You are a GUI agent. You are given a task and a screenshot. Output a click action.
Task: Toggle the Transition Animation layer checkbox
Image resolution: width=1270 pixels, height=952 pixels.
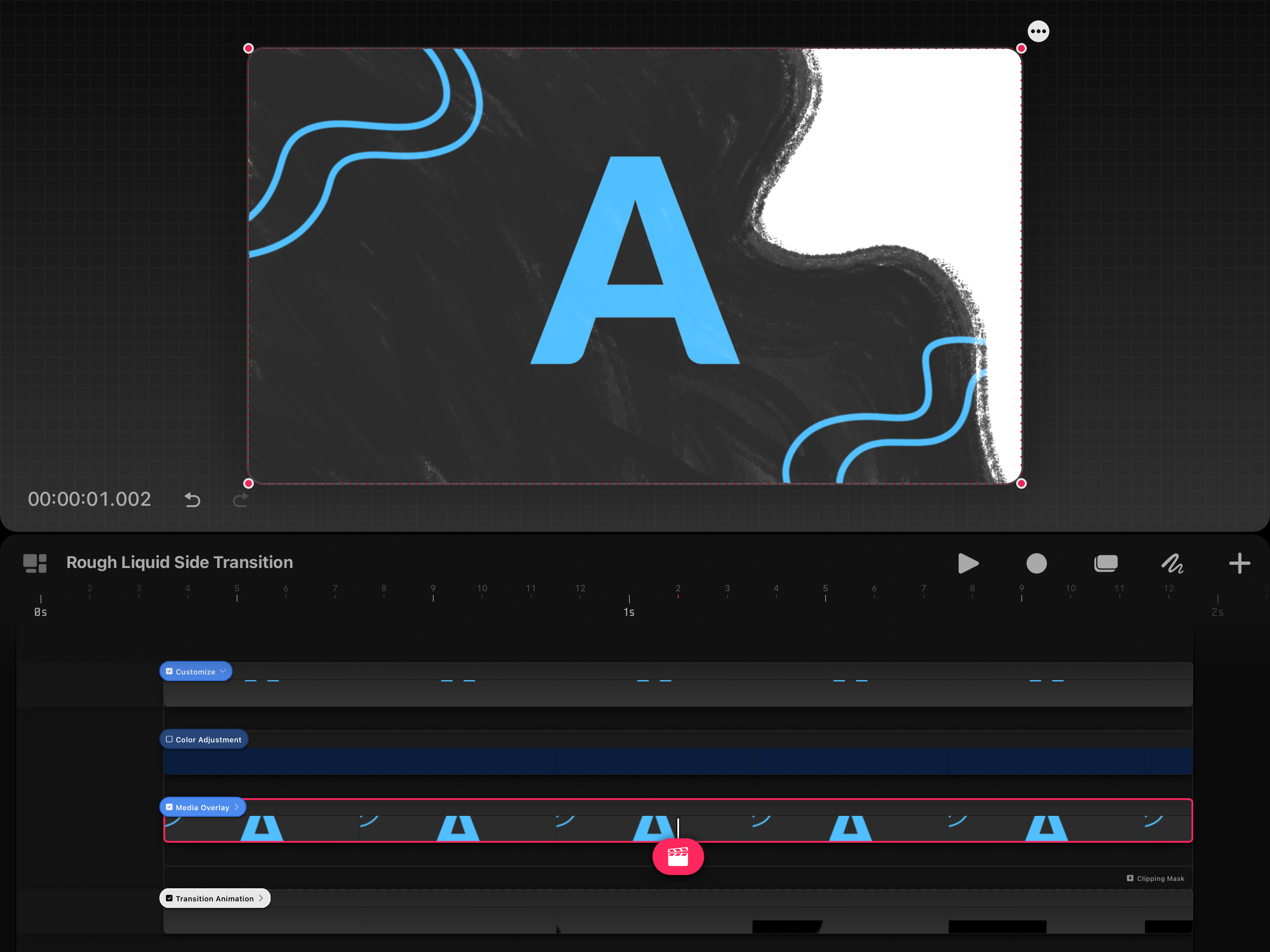pyautogui.click(x=169, y=898)
